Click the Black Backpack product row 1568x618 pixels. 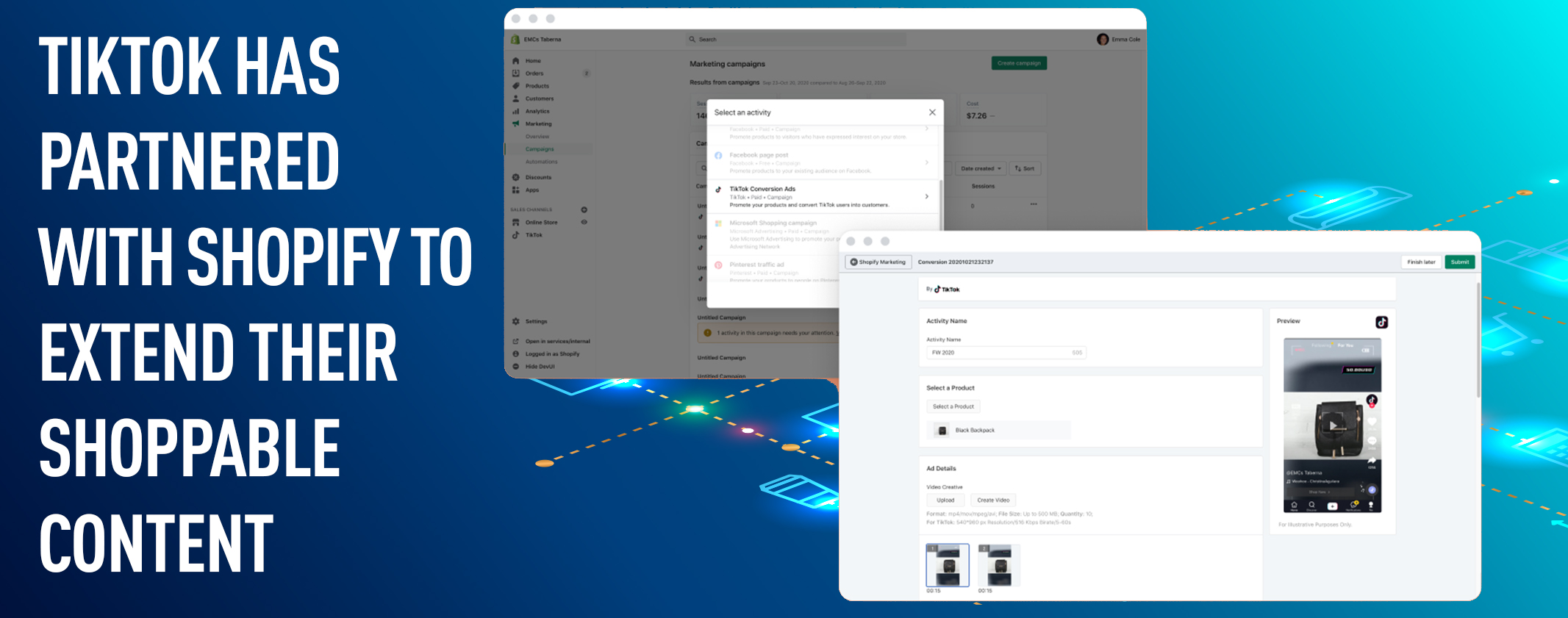(999, 430)
